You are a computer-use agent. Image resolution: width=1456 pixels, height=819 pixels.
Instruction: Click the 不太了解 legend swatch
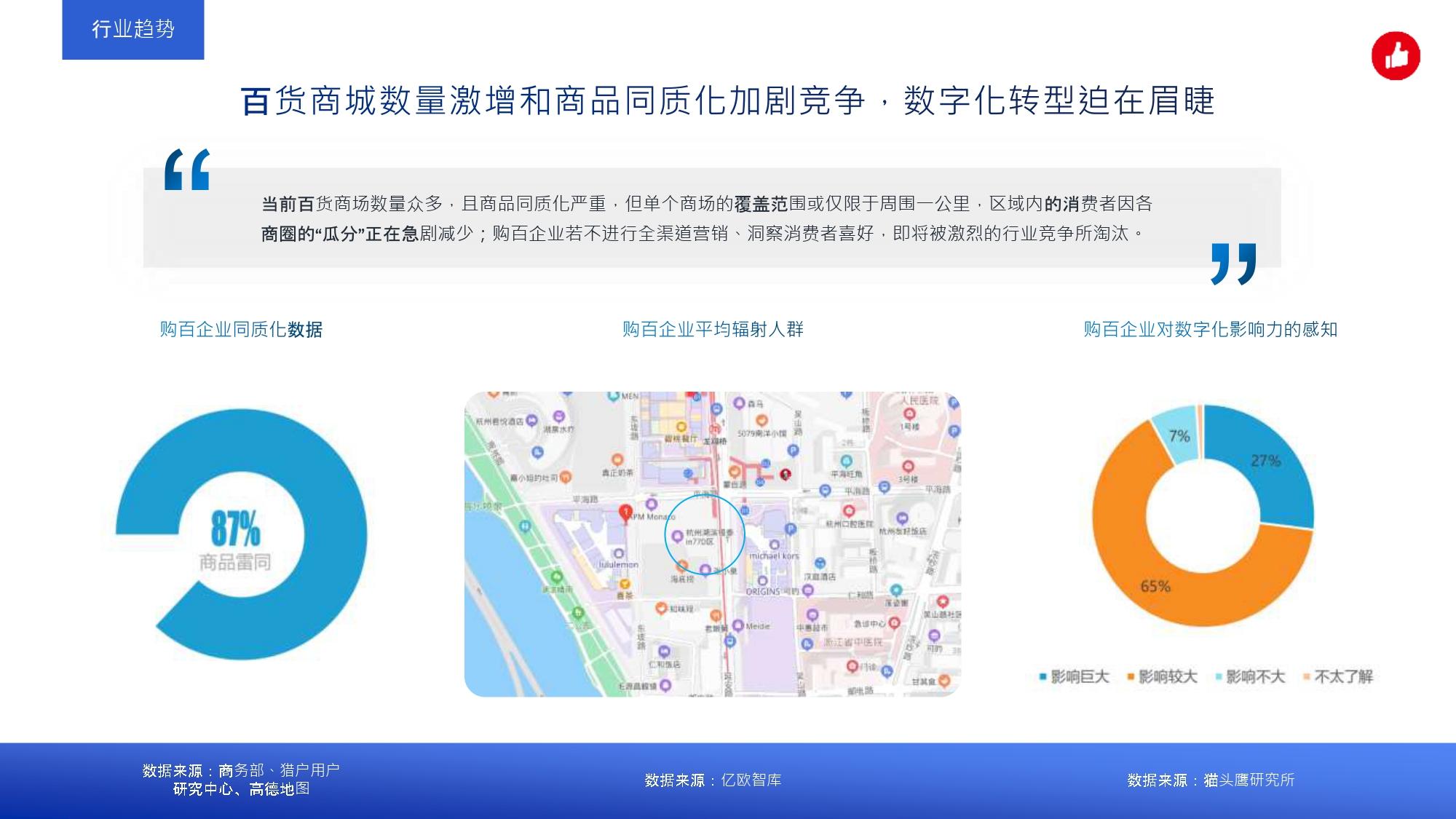(x=1307, y=677)
